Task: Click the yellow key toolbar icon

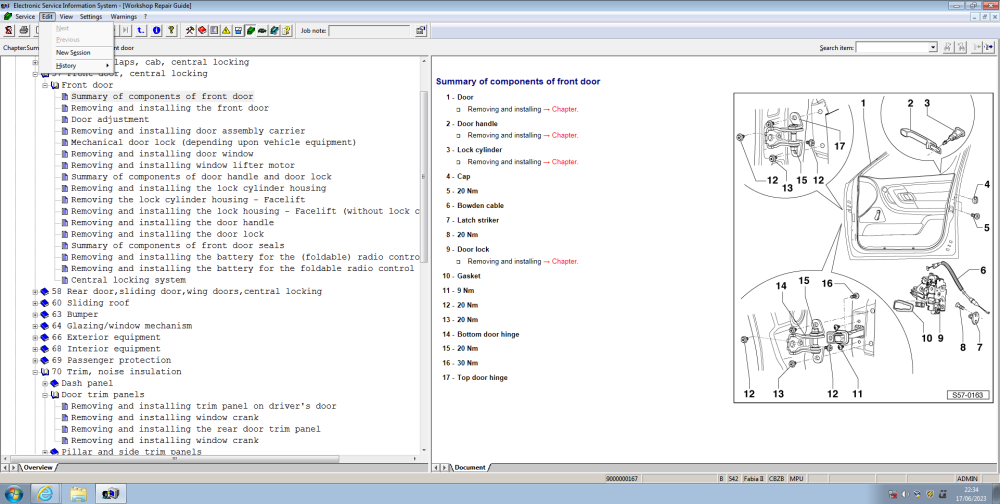Action: click(x=171, y=30)
